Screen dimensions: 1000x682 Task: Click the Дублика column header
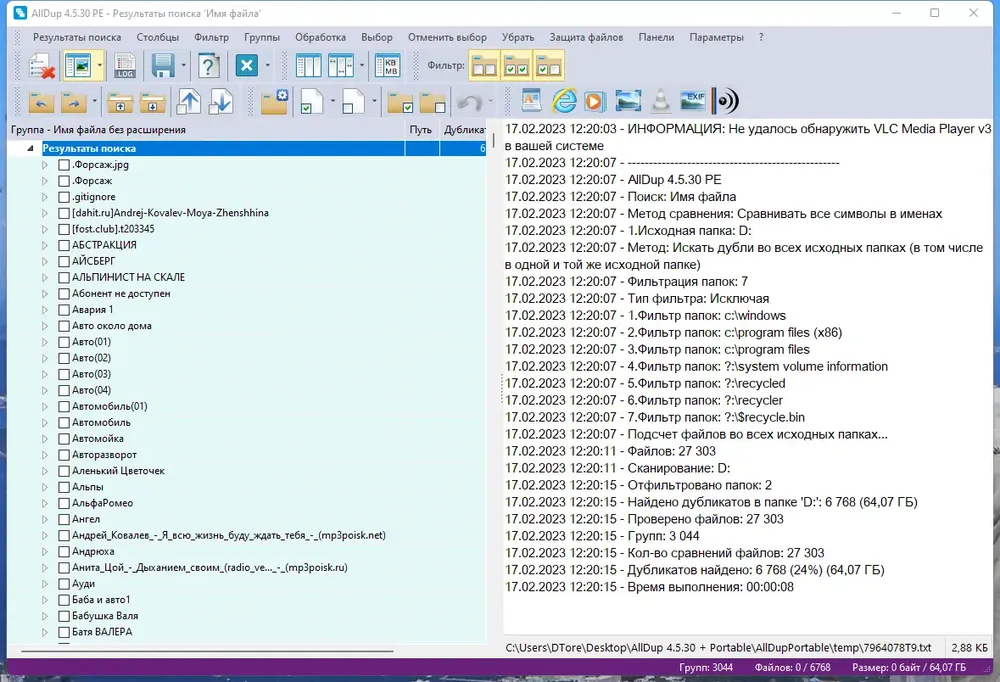tap(464, 130)
